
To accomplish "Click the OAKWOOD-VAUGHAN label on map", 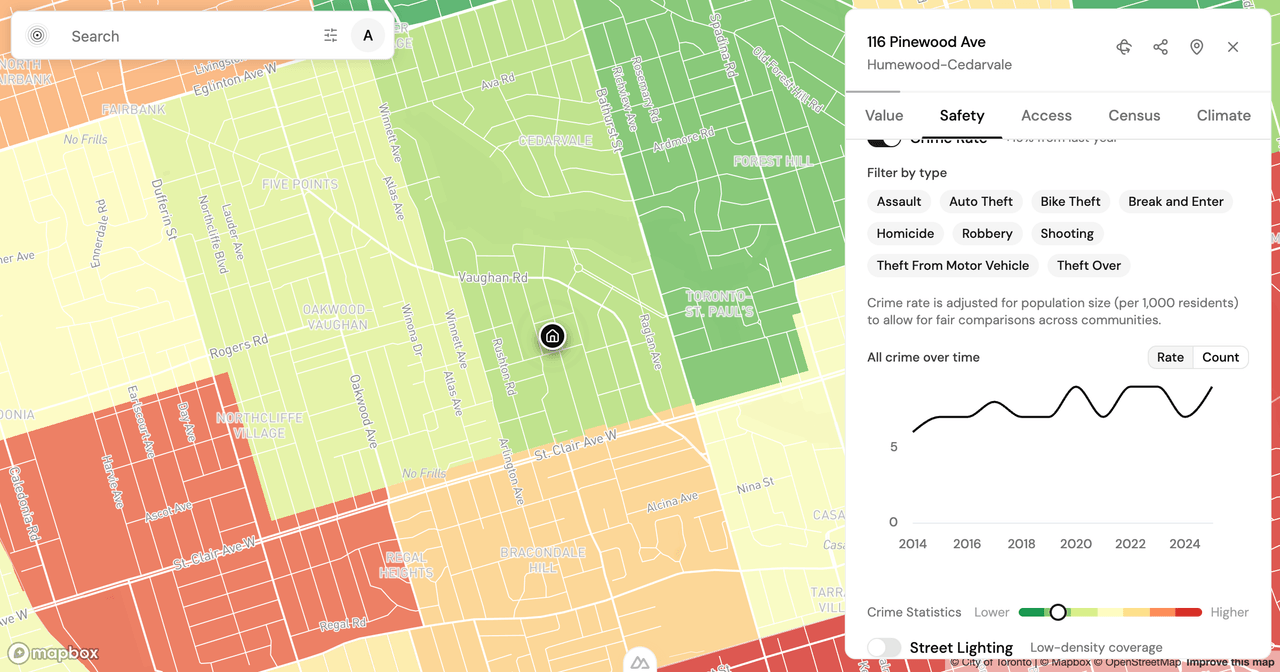I will point(335,317).
